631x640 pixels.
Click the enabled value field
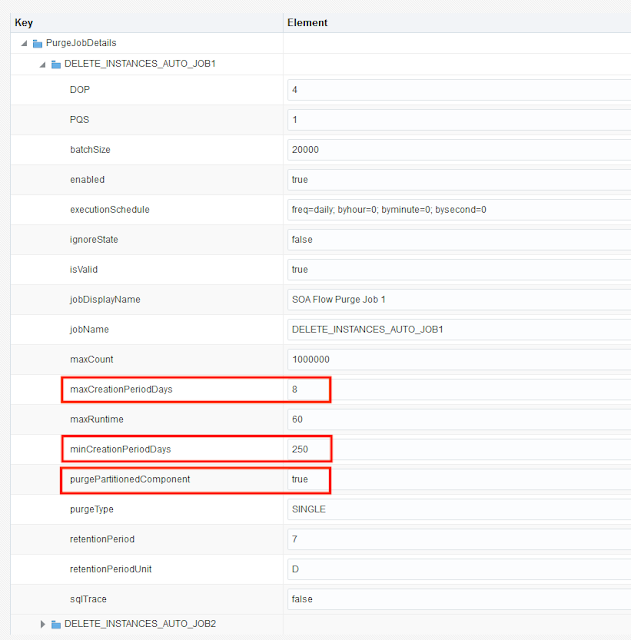[459, 180]
